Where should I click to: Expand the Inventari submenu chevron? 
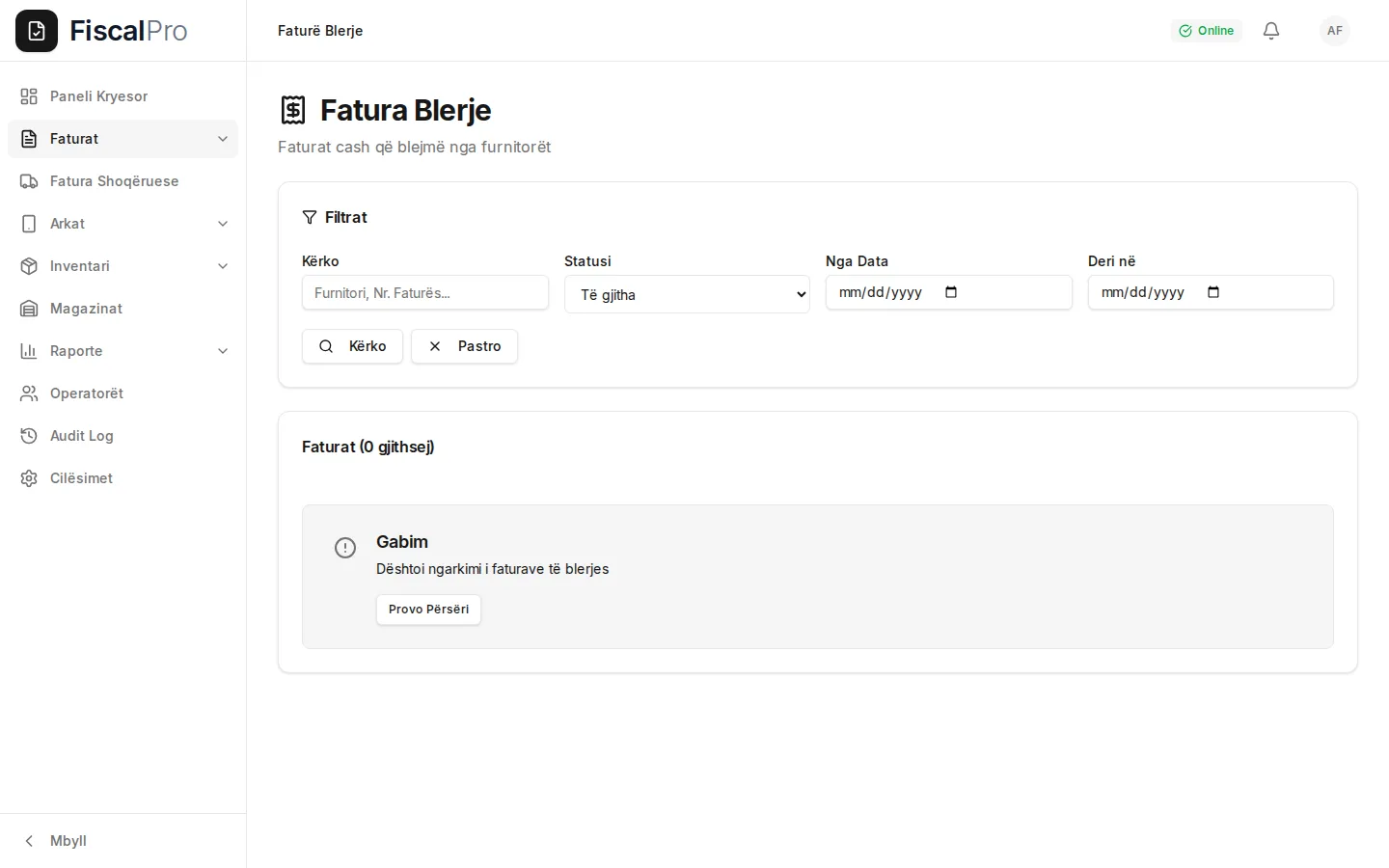223,266
